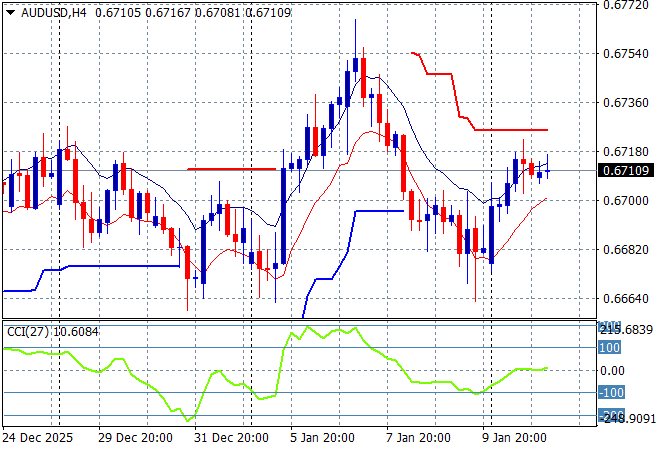Click the 31 Dec 20:00 time label
This screenshot has width=660, height=450.
(232, 437)
